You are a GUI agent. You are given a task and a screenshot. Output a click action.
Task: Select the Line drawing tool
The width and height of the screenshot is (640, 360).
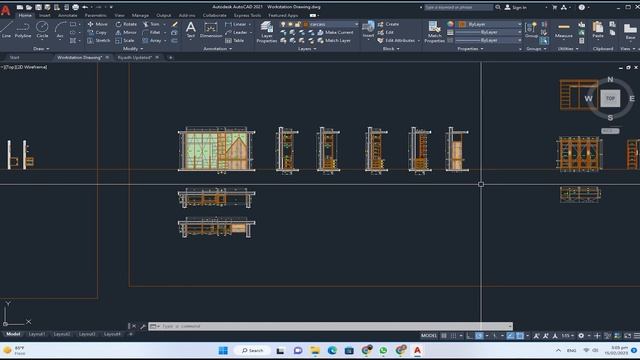click(6, 30)
